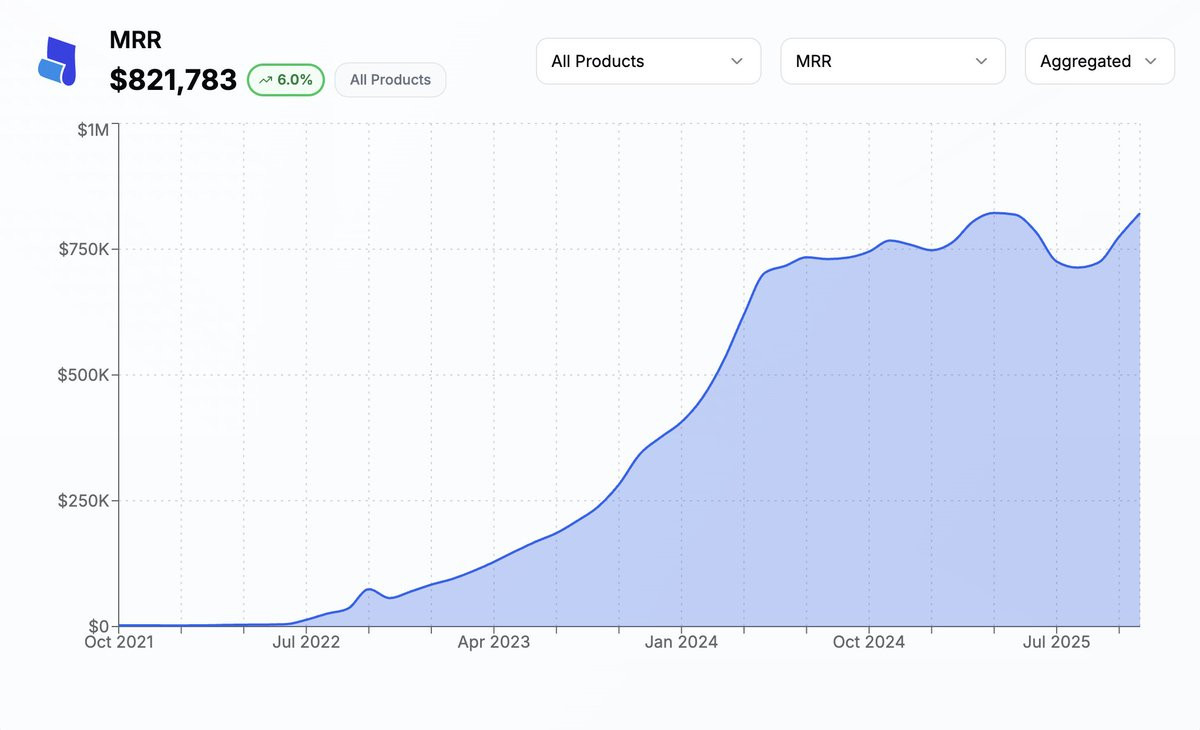
Task: Click the blue app logo icon
Action: click(x=58, y=61)
